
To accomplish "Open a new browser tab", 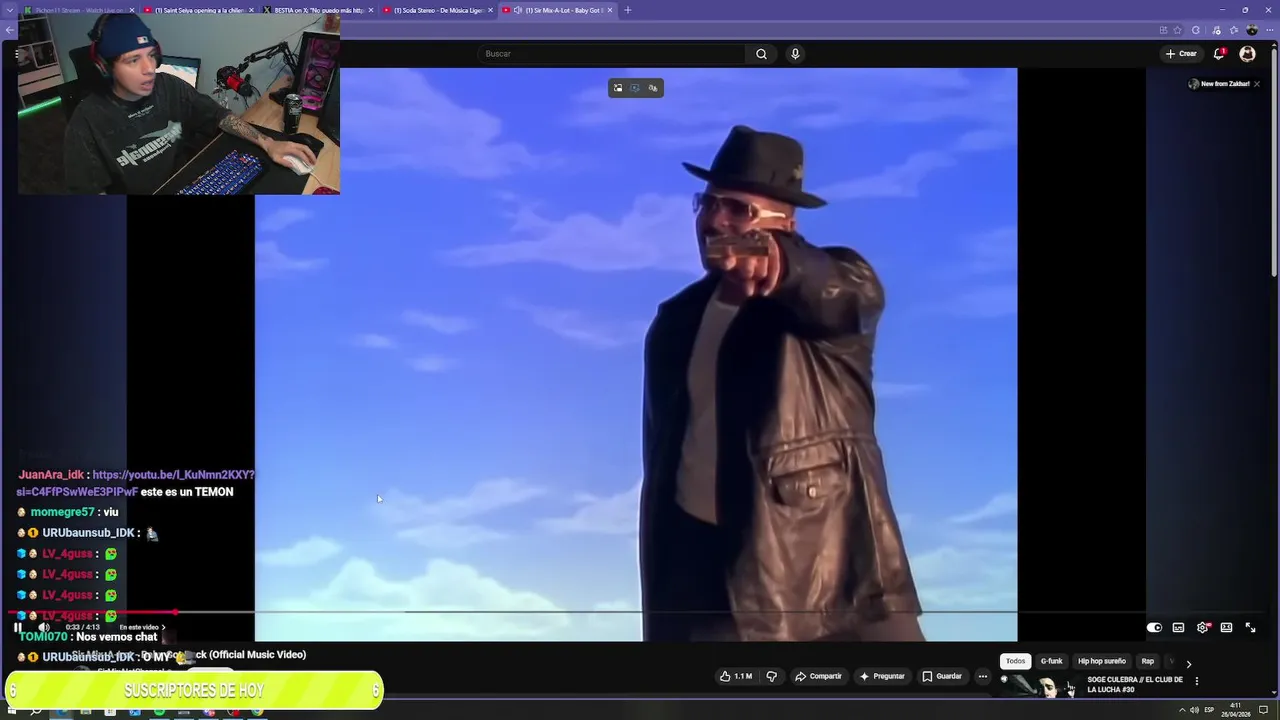I will point(628,10).
